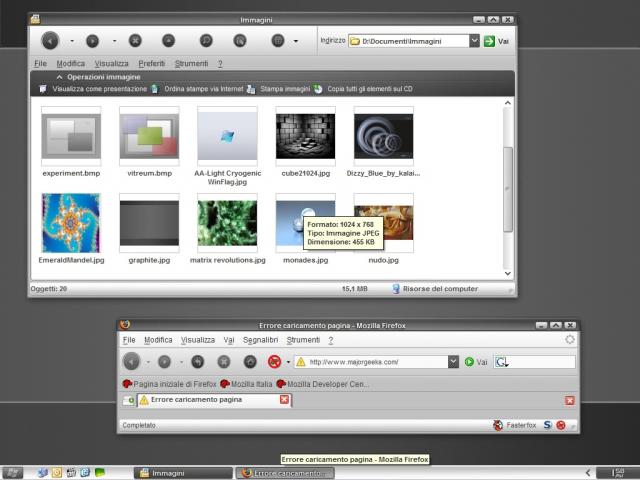The width and height of the screenshot is (640, 480).
Task: Click the Vai go button in Firefox
Action: point(476,362)
